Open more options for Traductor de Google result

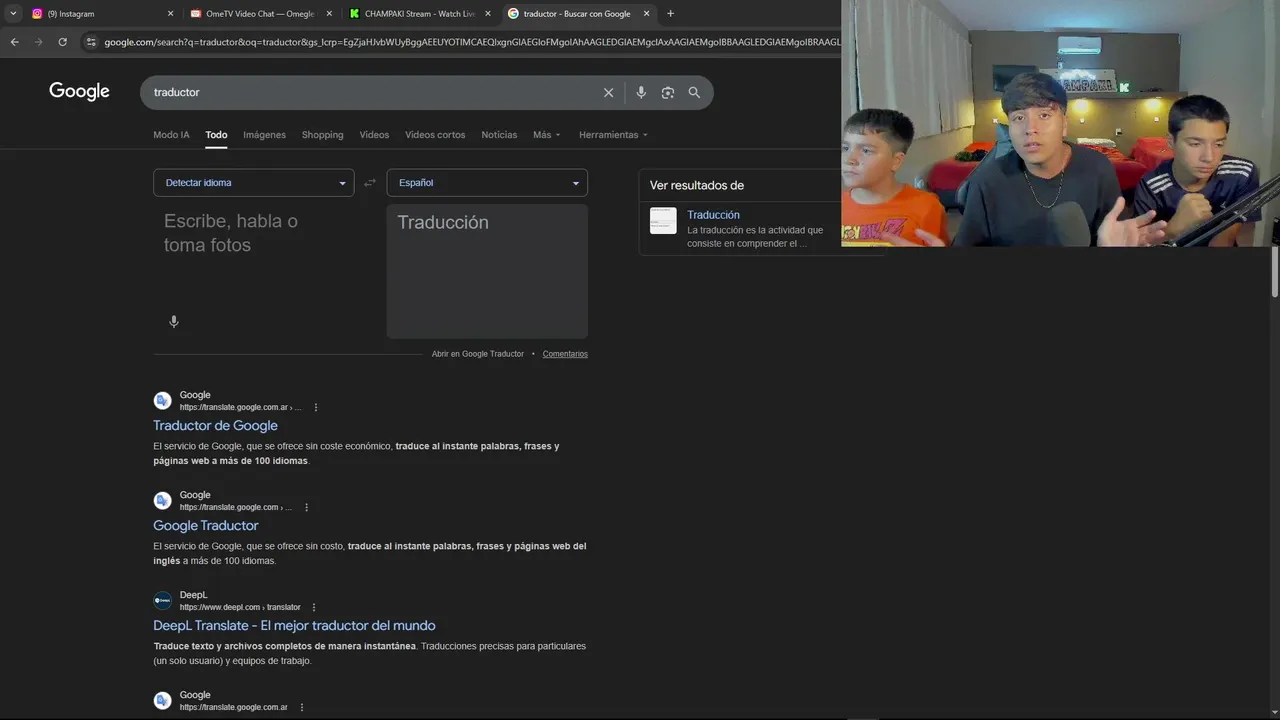coord(316,407)
